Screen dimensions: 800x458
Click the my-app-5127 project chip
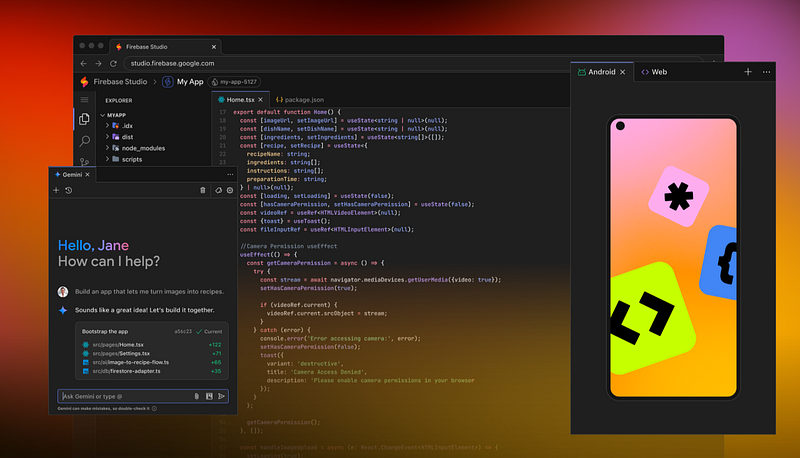coord(235,82)
